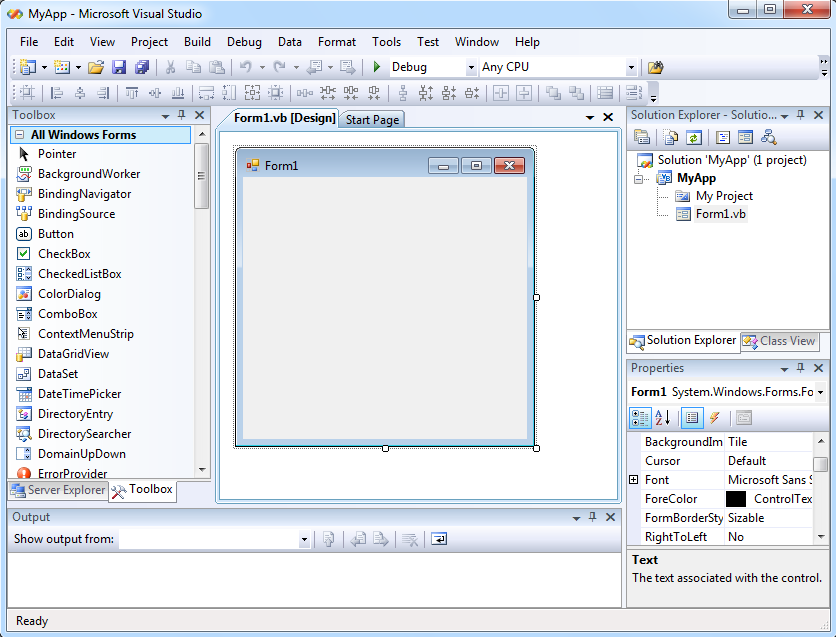This screenshot has width=836, height=637.
Task: Click the New Project toolbar icon
Action: pyautogui.click(x=27, y=67)
